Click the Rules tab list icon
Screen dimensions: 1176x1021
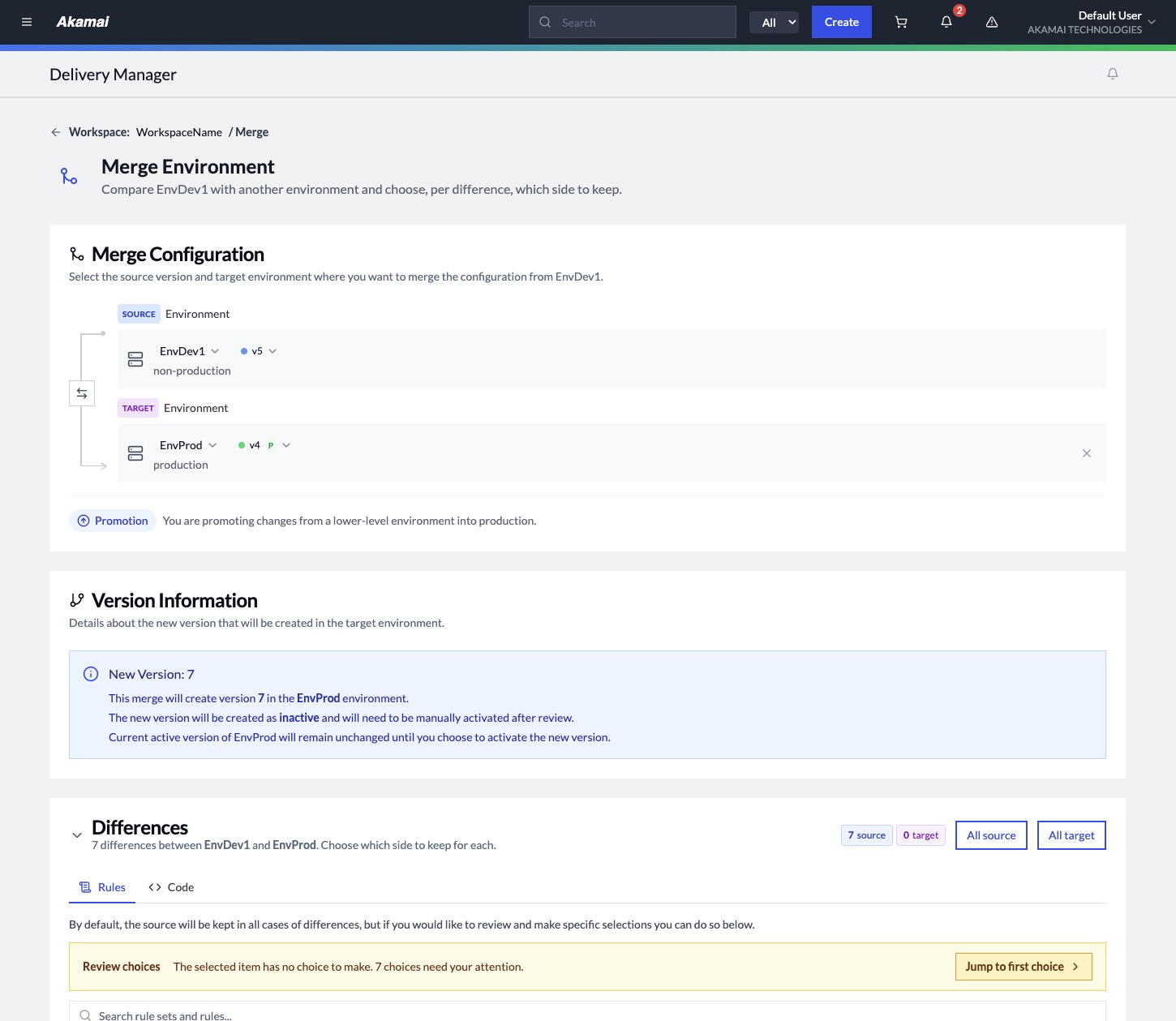85,887
